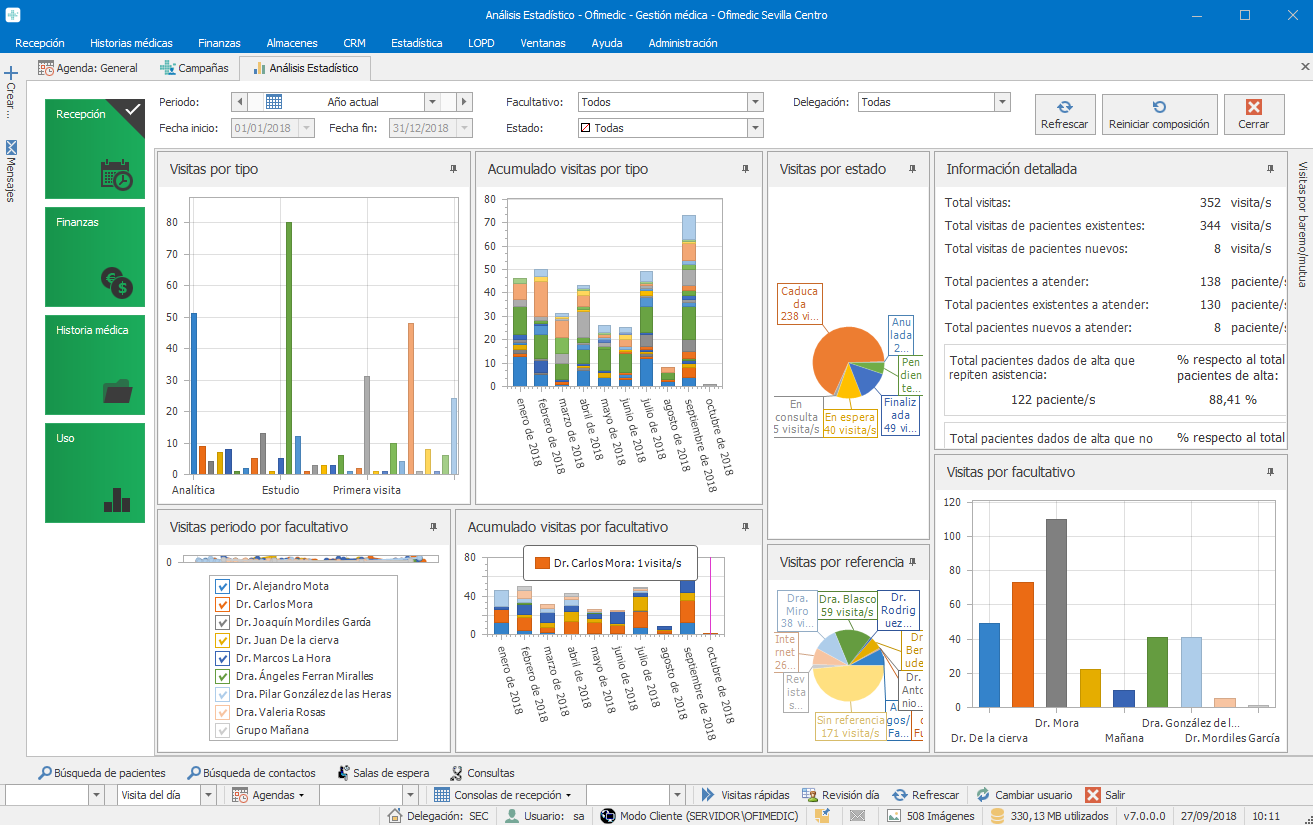Click the Reiniciar composición button
The image size is (1313, 825).
click(1160, 114)
